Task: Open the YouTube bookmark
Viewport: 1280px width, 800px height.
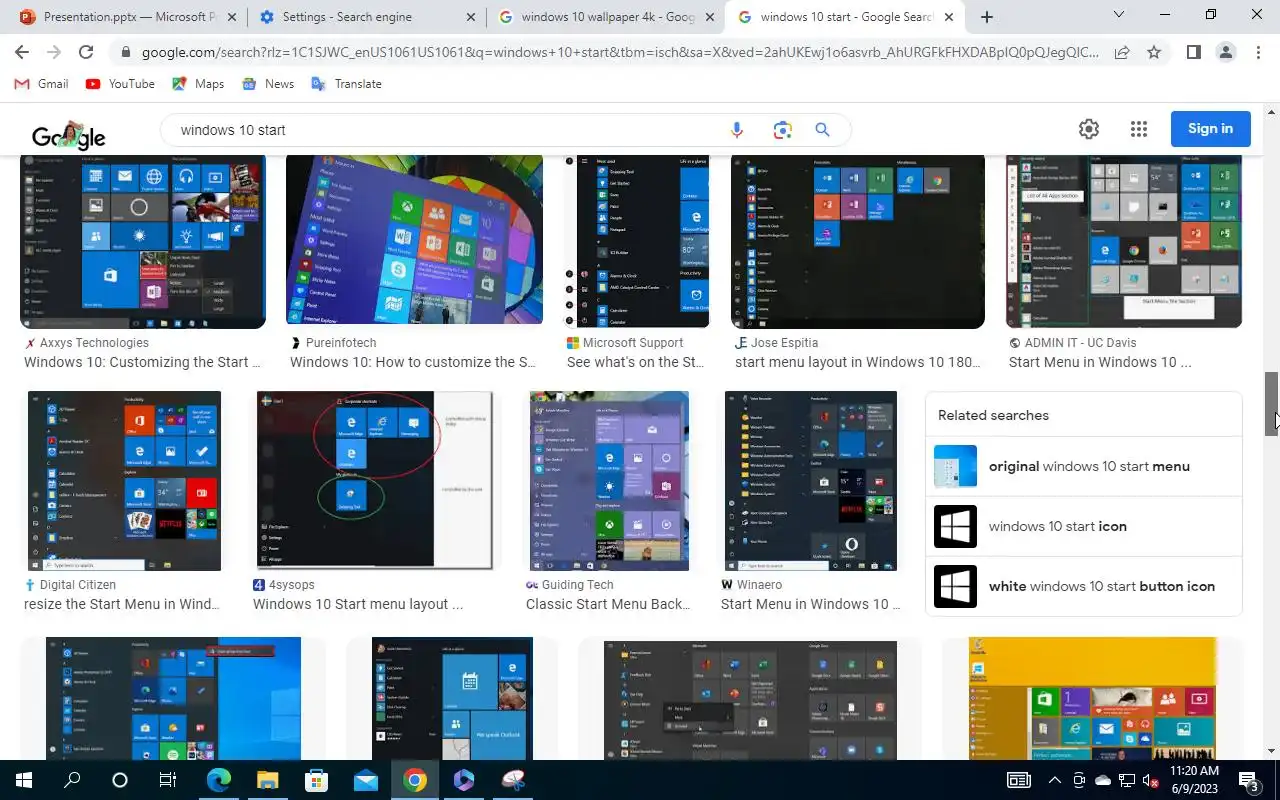Action: point(120,84)
